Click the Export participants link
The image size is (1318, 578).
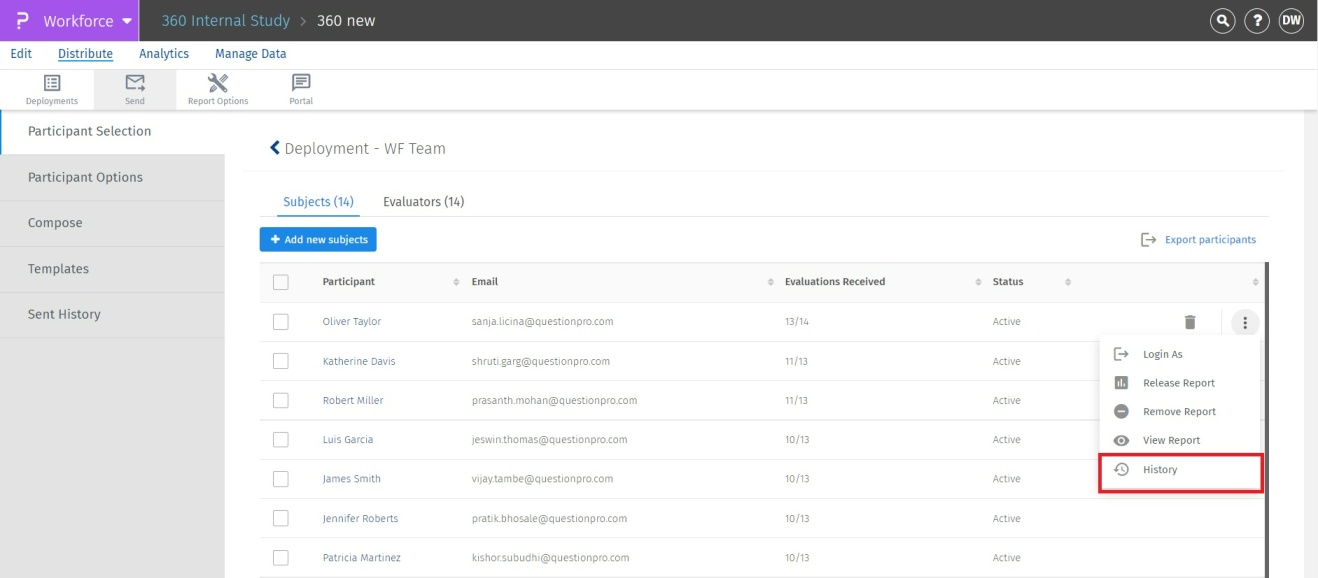click(x=1199, y=240)
